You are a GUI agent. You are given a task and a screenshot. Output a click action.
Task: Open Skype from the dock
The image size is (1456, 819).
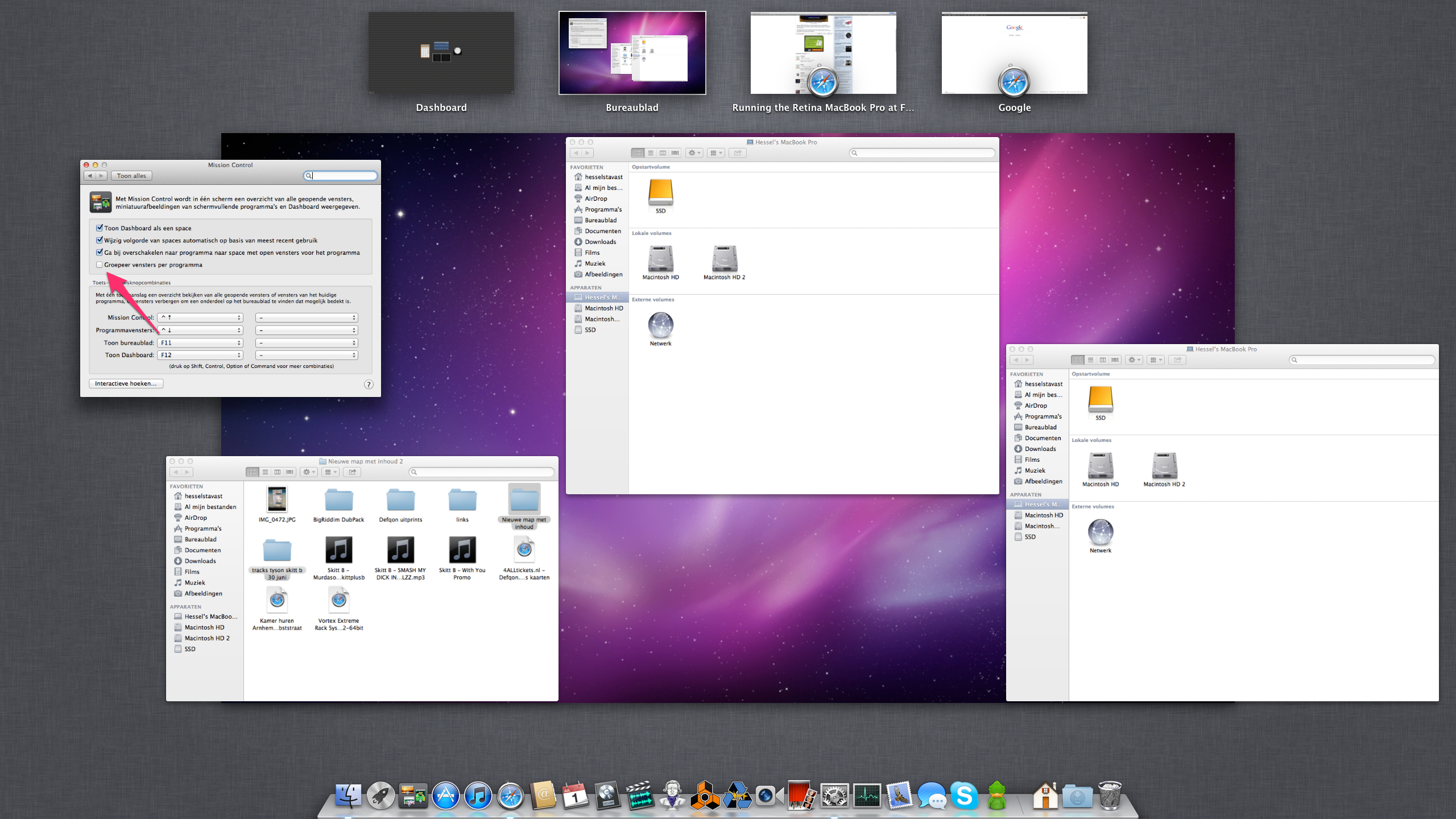(x=965, y=795)
